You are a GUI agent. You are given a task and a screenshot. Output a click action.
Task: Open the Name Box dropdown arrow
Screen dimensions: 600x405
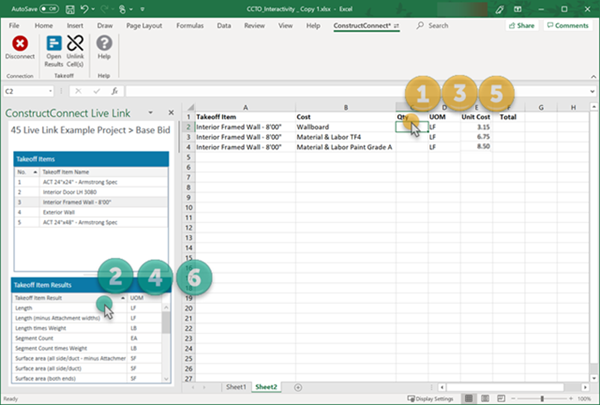point(50,91)
